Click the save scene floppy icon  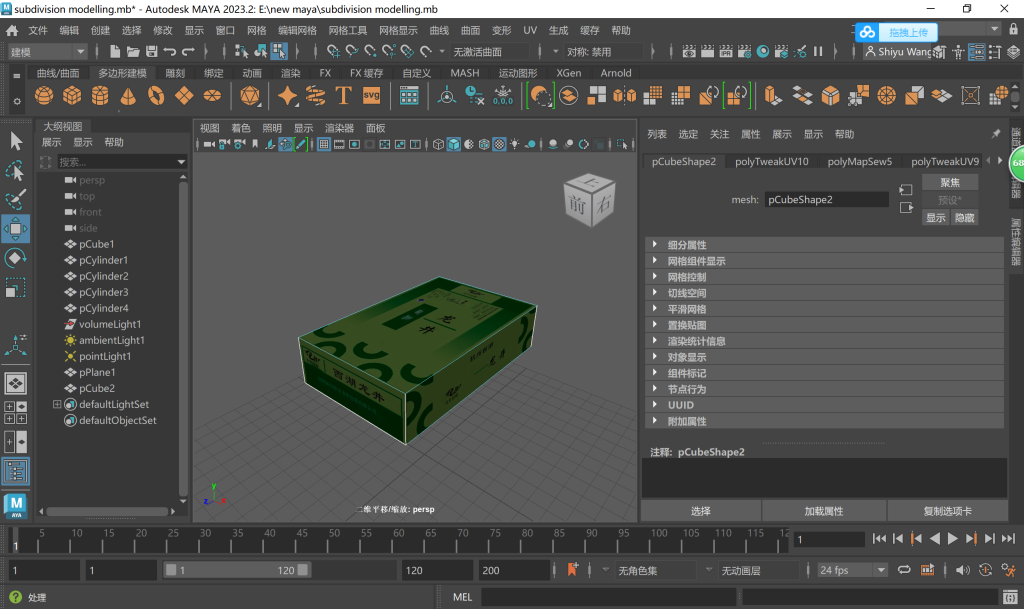click(x=152, y=52)
